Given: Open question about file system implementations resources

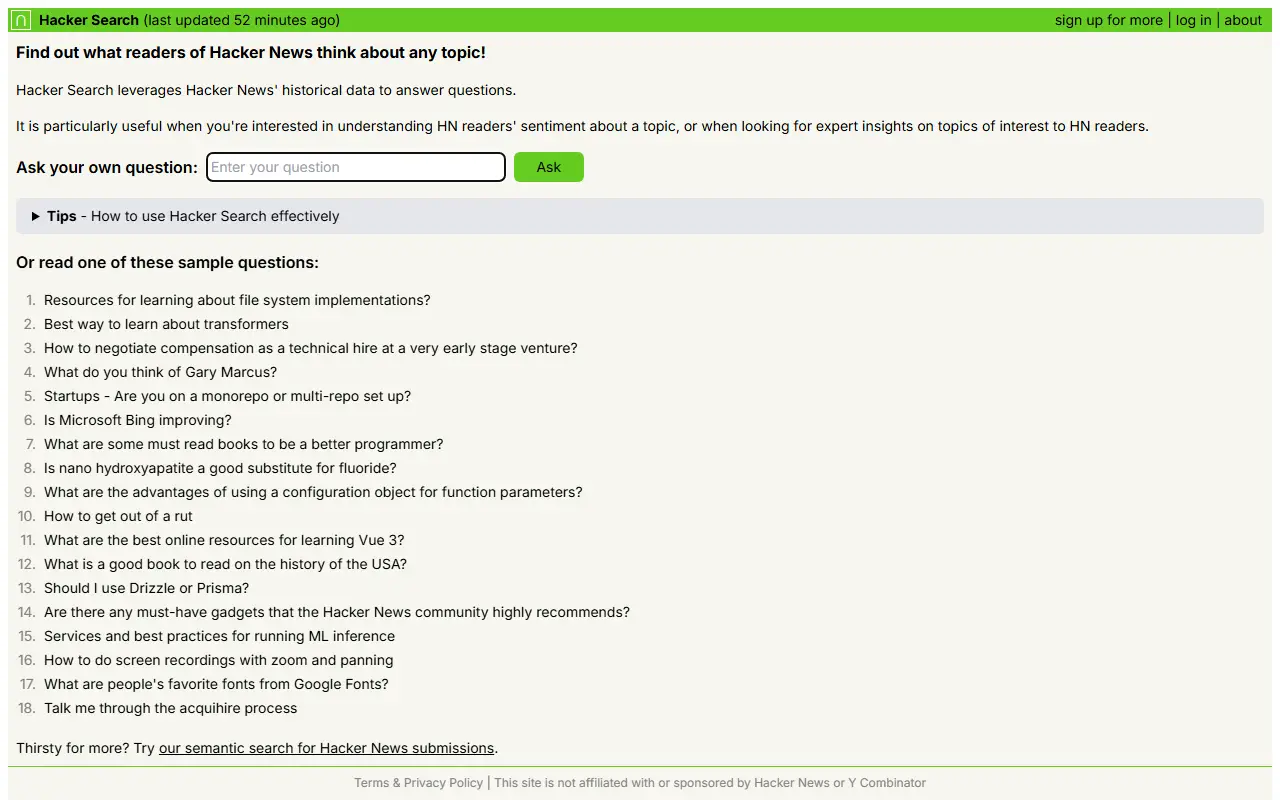Looking at the screenshot, I should click(237, 300).
